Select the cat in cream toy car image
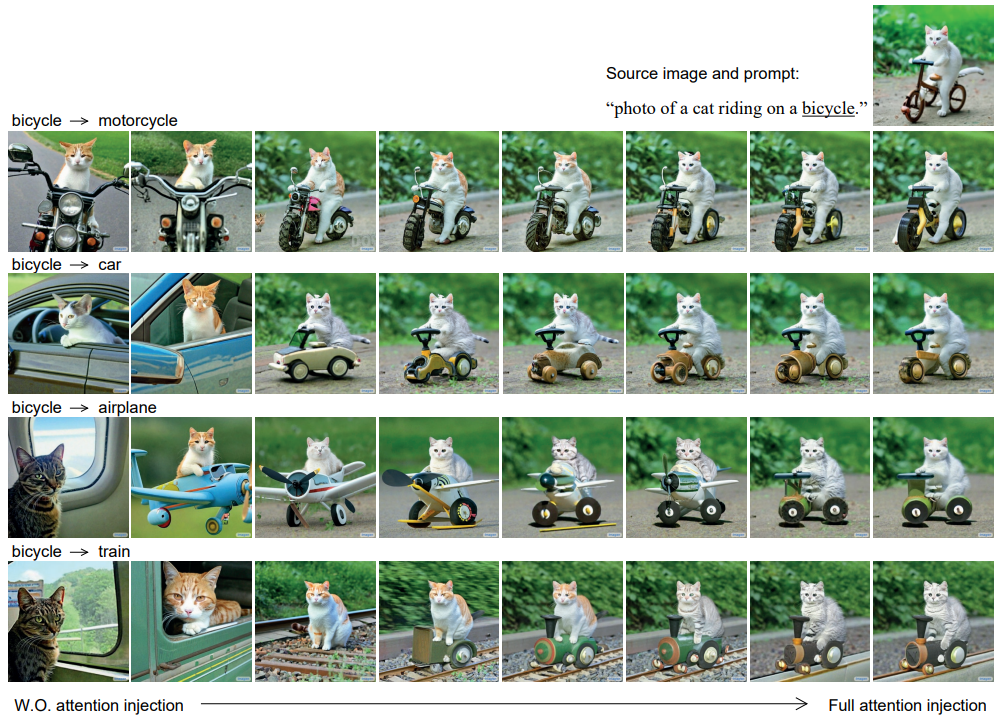 click(x=315, y=334)
